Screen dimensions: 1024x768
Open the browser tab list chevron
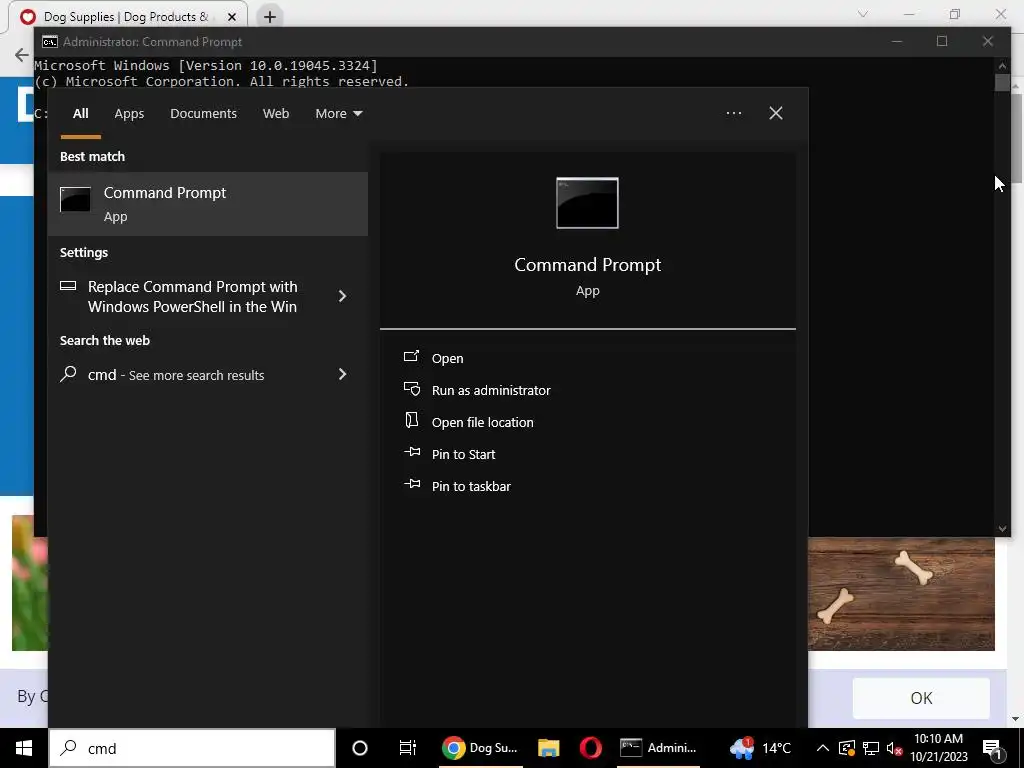point(863,14)
